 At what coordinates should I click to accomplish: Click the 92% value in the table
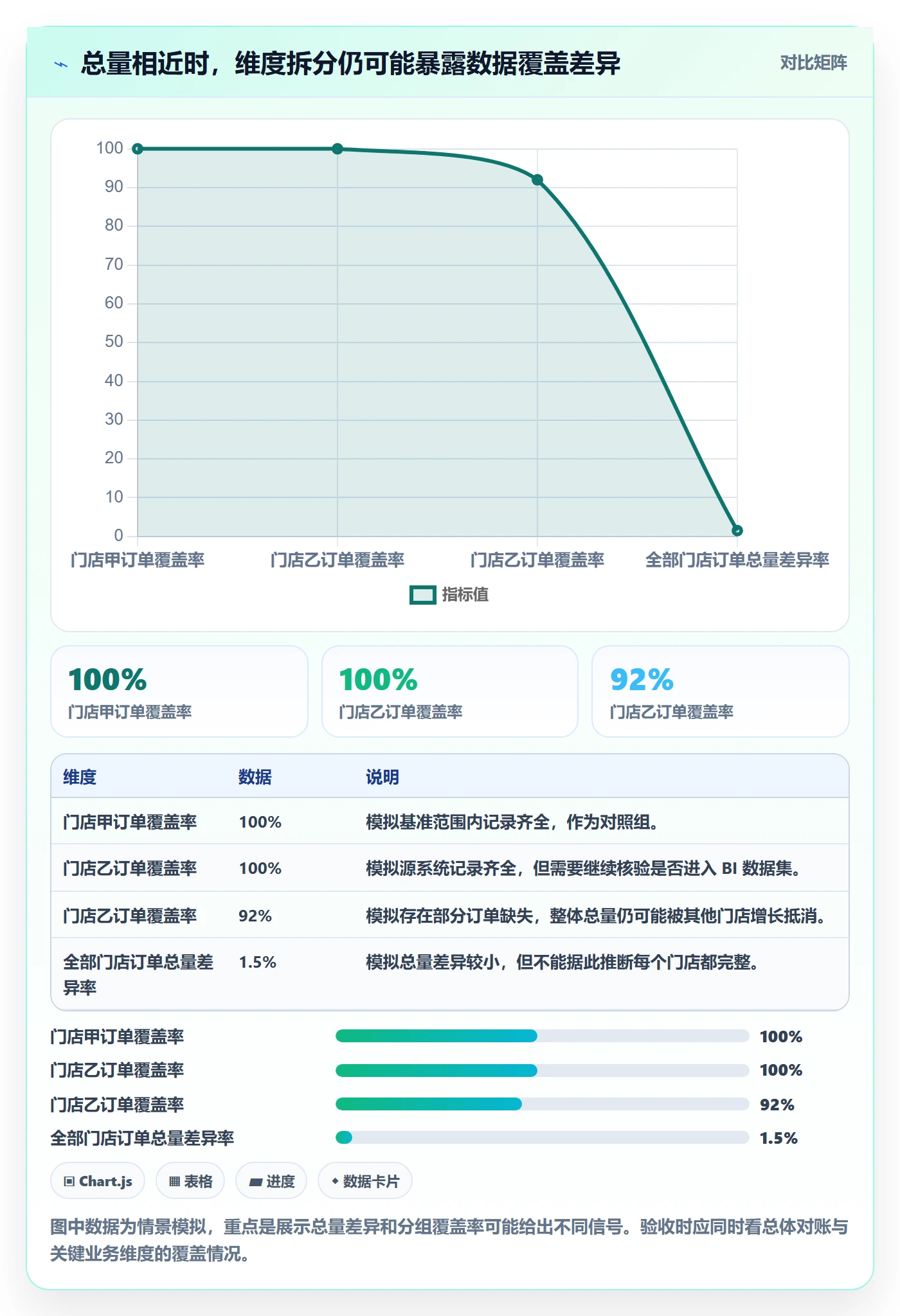(x=255, y=916)
